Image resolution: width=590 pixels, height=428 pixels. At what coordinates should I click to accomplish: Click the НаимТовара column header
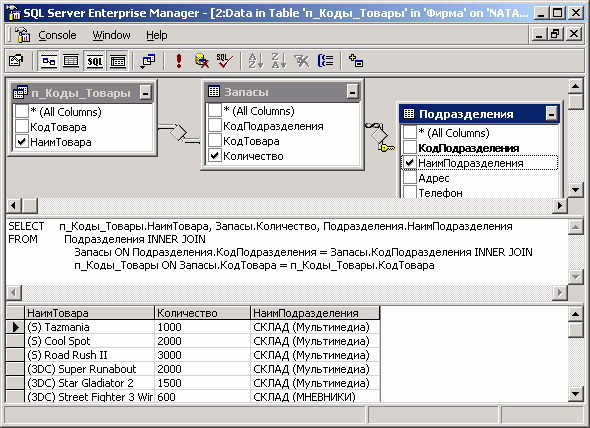coord(90,313)
